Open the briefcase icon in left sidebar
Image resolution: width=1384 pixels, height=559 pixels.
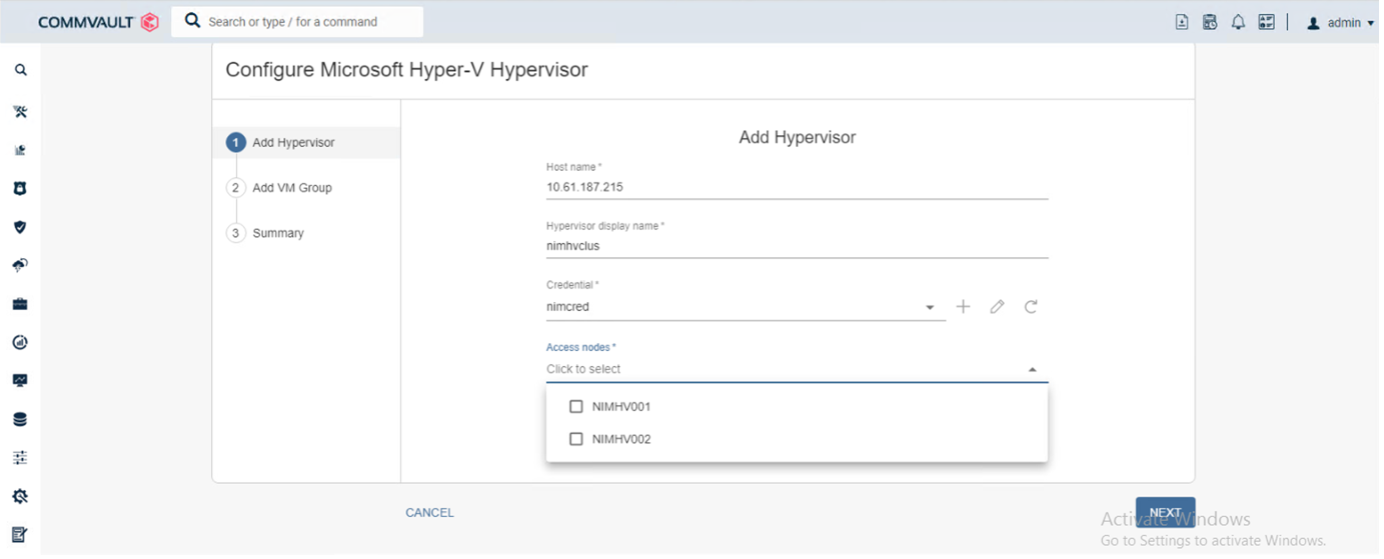point(20,304)
